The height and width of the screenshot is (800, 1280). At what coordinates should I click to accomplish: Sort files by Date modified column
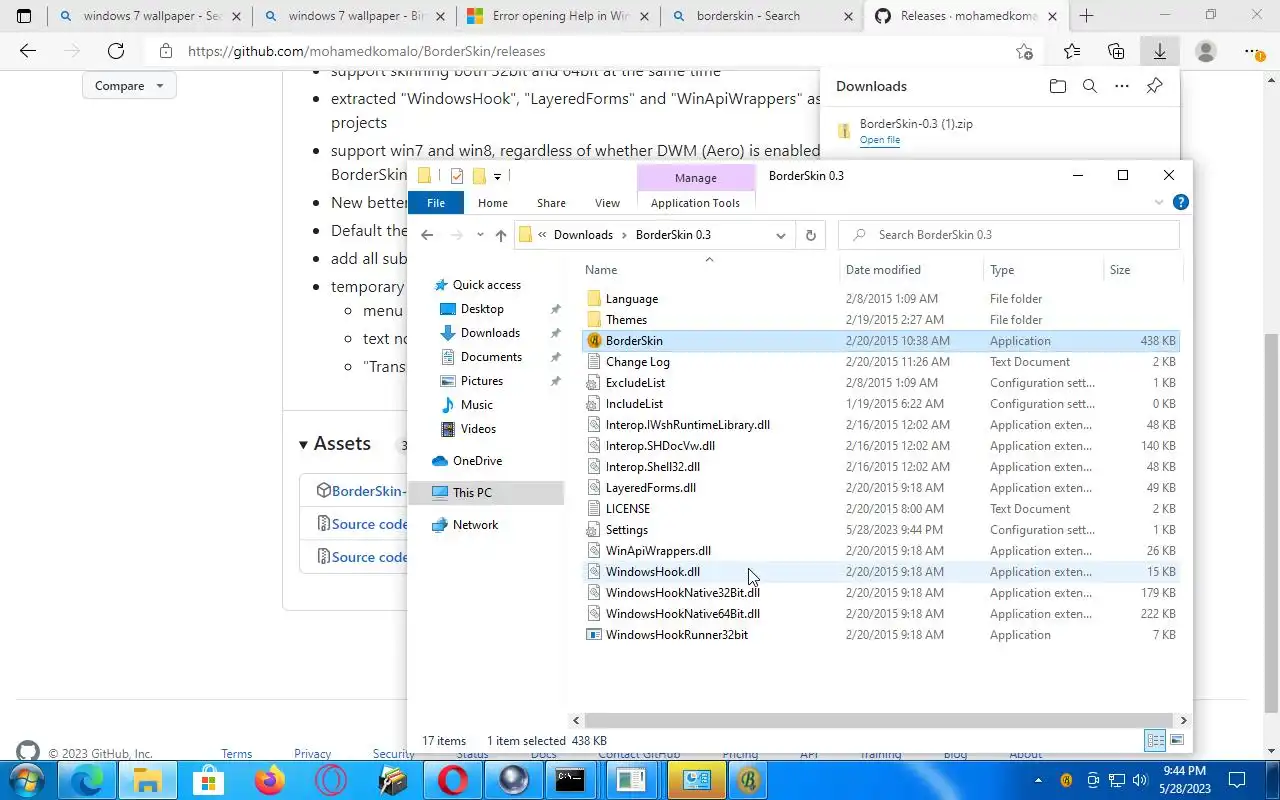click(x=911, y=270)
